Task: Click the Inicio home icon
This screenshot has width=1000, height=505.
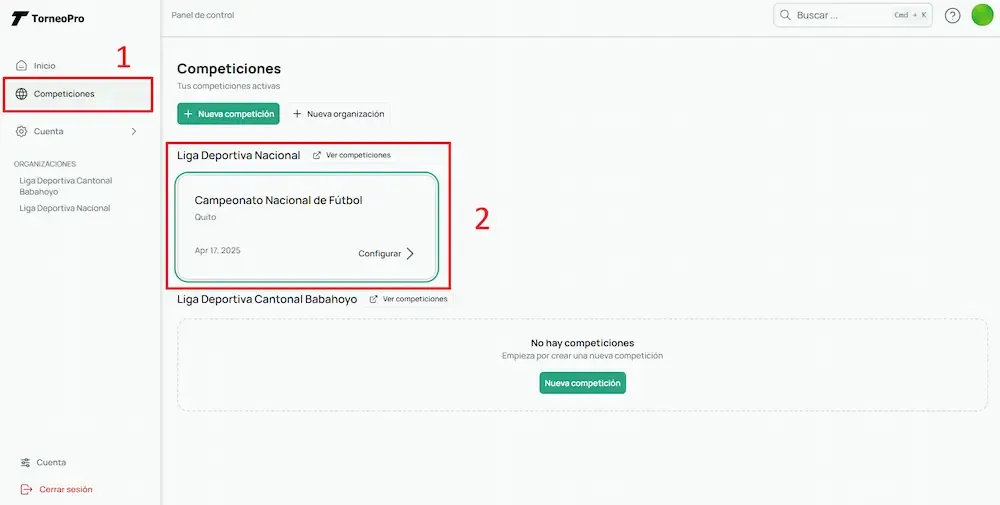Action: click(22, 66)
